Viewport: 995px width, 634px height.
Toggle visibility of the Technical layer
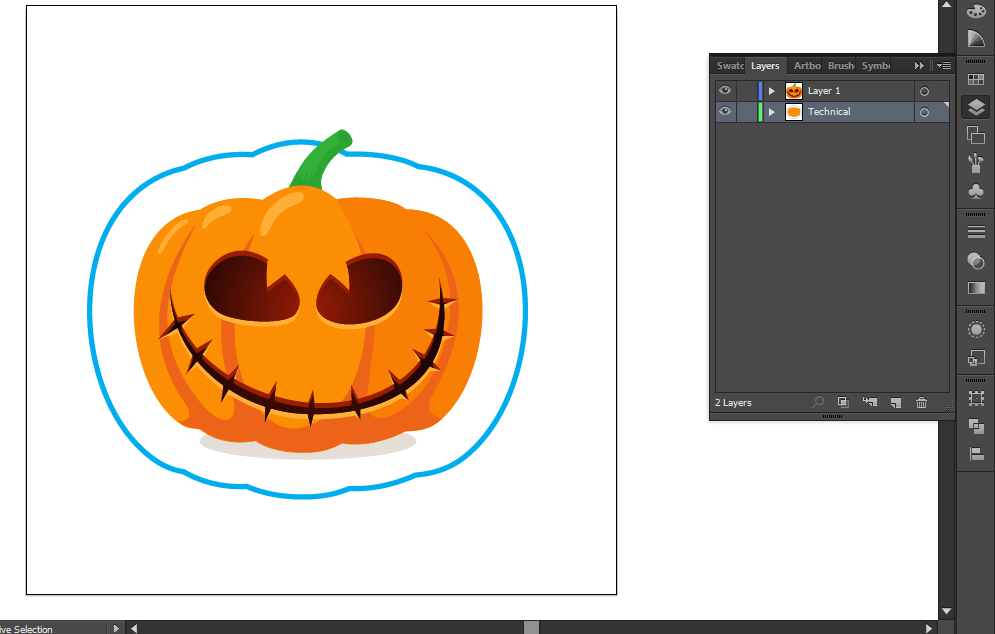(725, 112)
